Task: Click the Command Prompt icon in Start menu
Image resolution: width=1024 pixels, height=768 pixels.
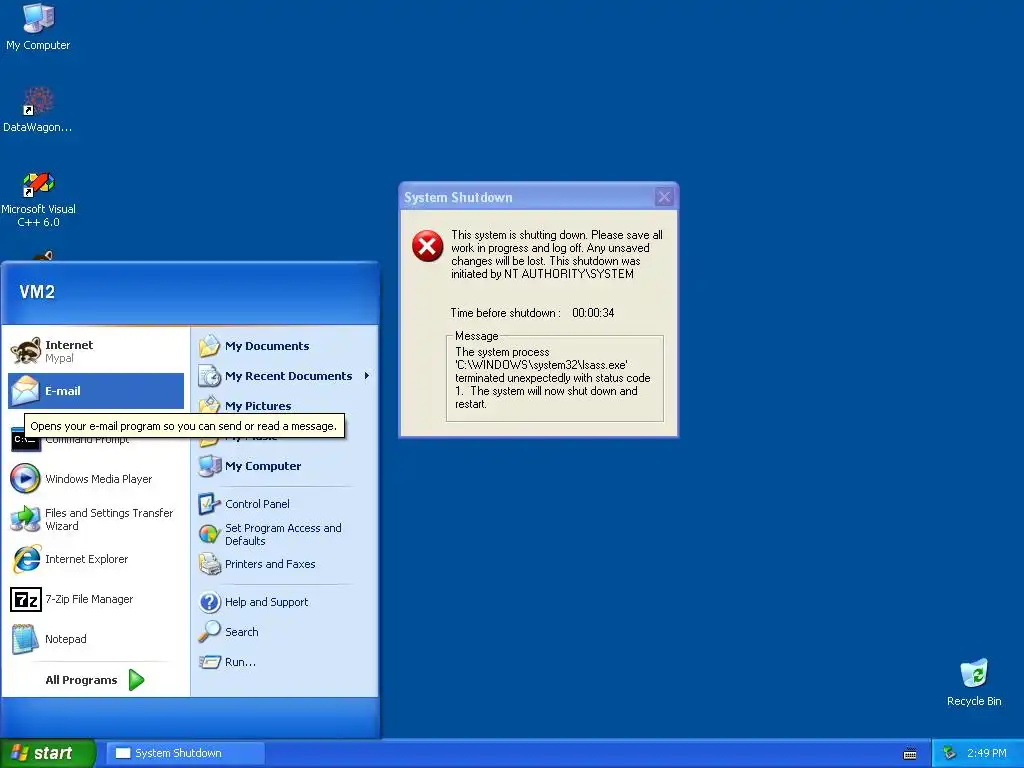Action: (x=25, y=440)
